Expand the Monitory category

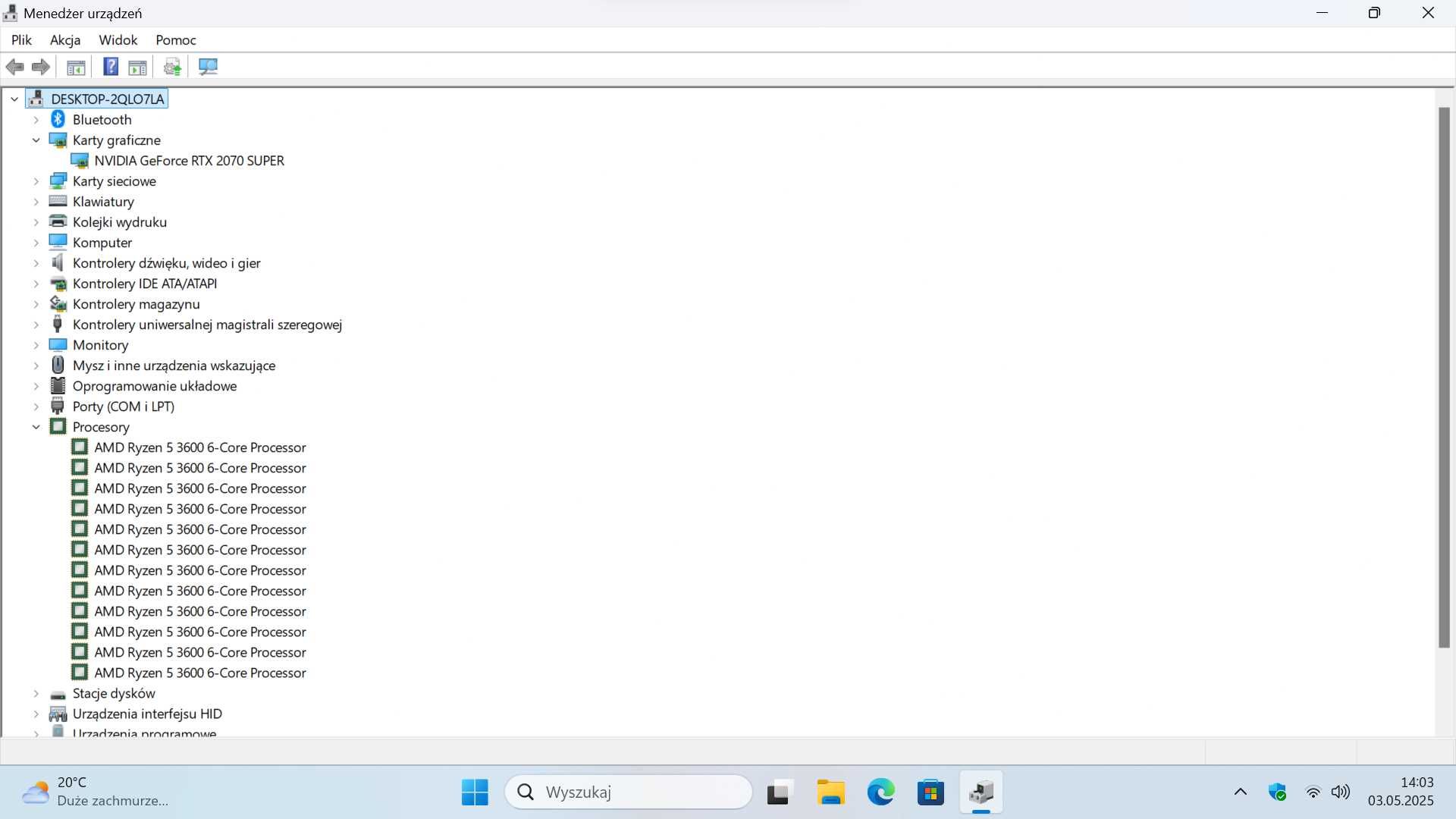36,345
